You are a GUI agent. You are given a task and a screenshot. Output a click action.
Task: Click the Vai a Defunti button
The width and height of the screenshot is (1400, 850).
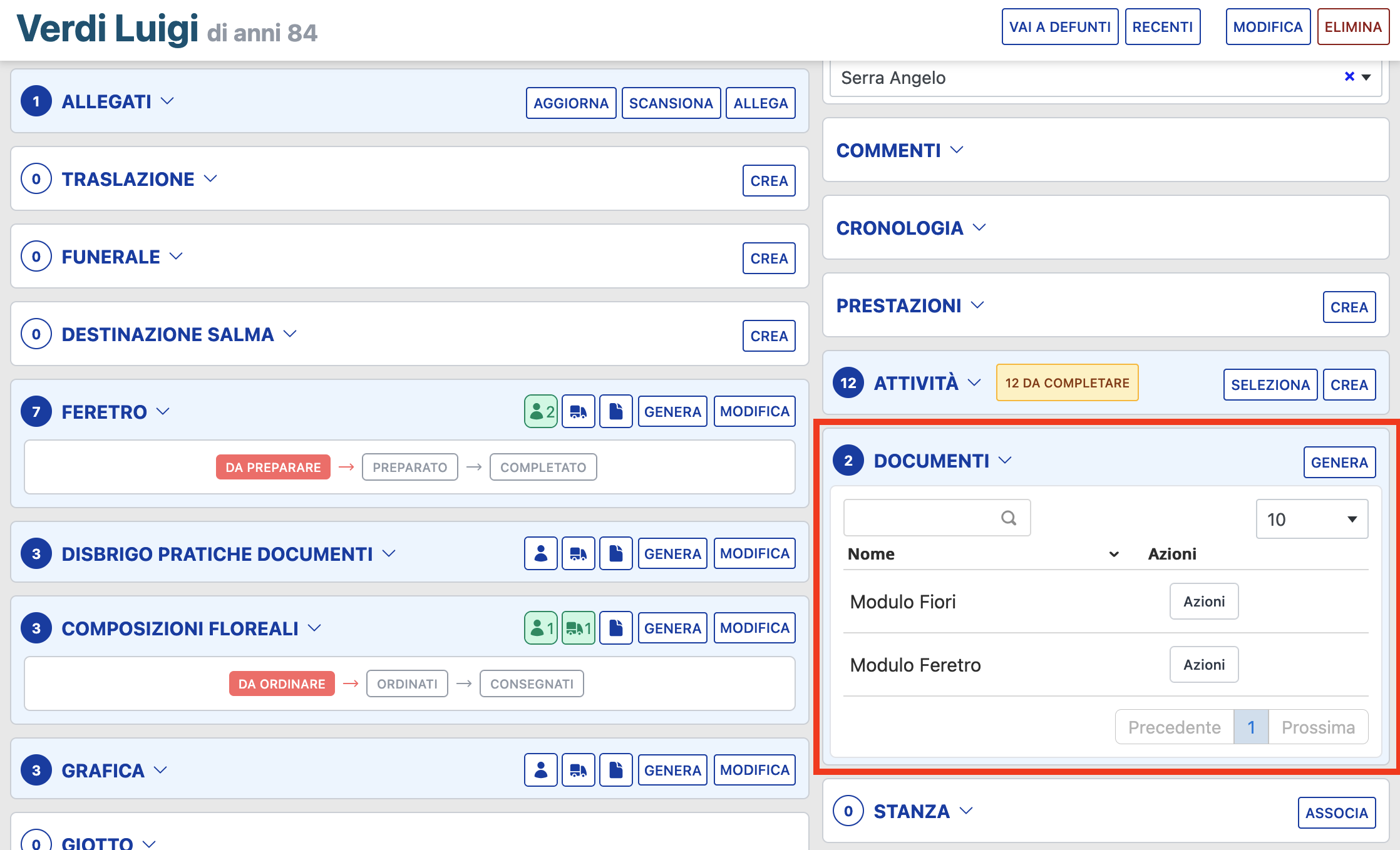[x=1059, y=27]
